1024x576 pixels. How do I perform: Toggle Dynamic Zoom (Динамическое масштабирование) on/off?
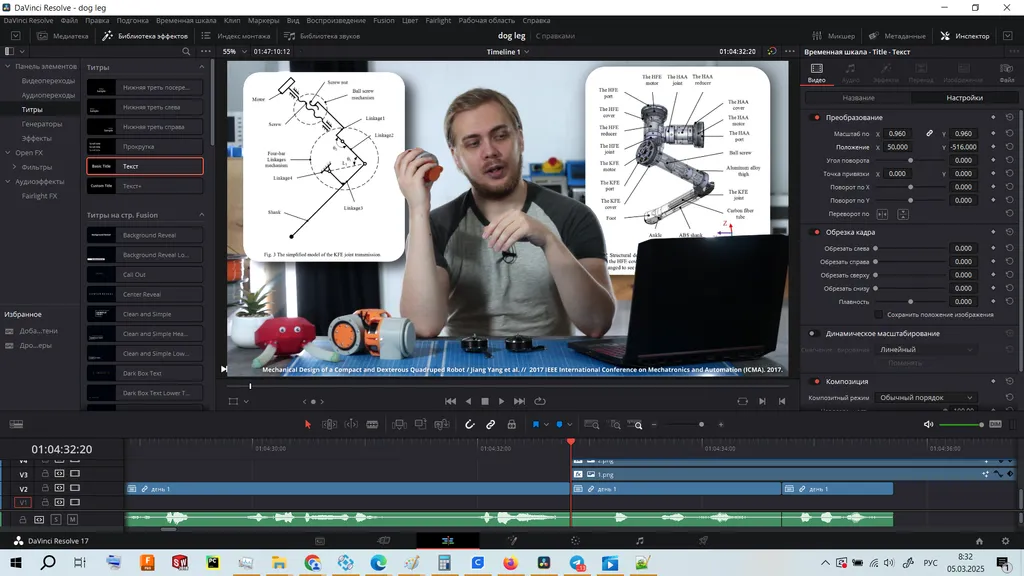click(x=813, y=333)
